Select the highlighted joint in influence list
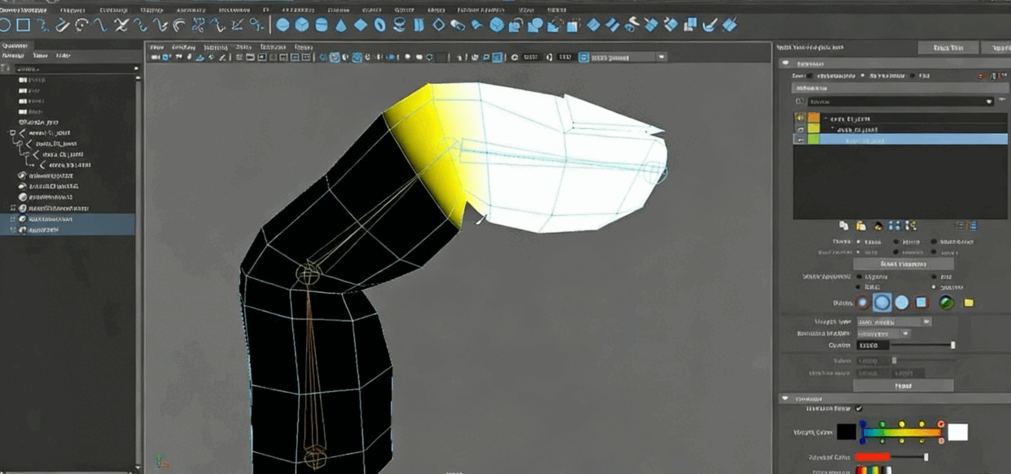Viewport: 1011px width, 474px height. (x=900, y=140)
